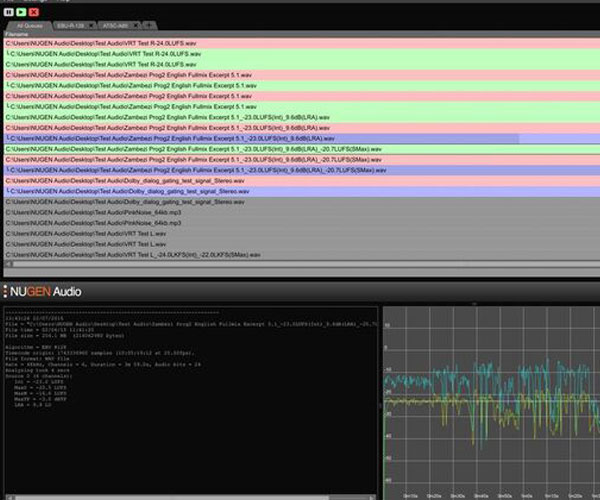Select pink Dolby_dialog_gating_test_signal_Stereo.wav row
Viewport: 600px width, 500px height.
pos(302,181)
